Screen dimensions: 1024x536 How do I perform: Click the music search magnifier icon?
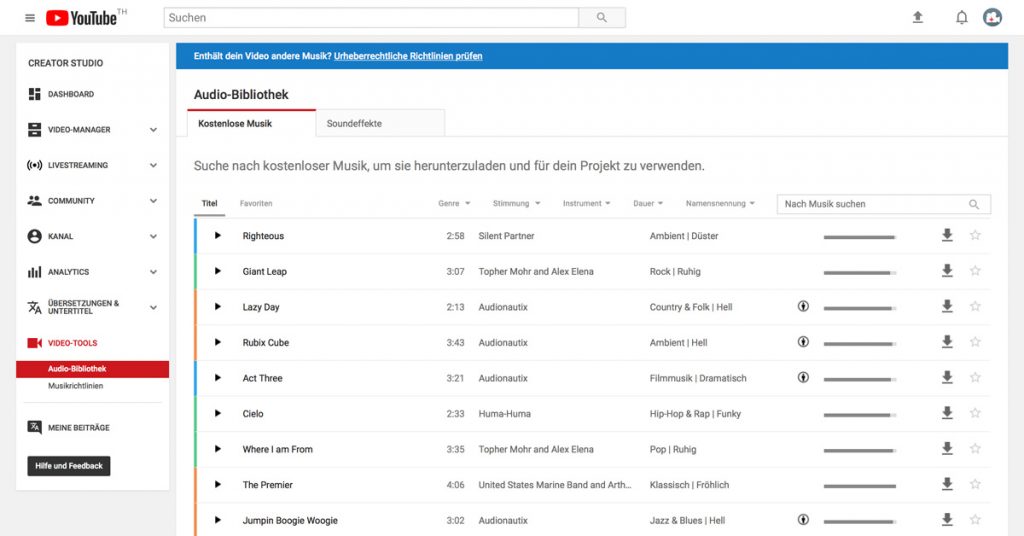coord(974,204)
